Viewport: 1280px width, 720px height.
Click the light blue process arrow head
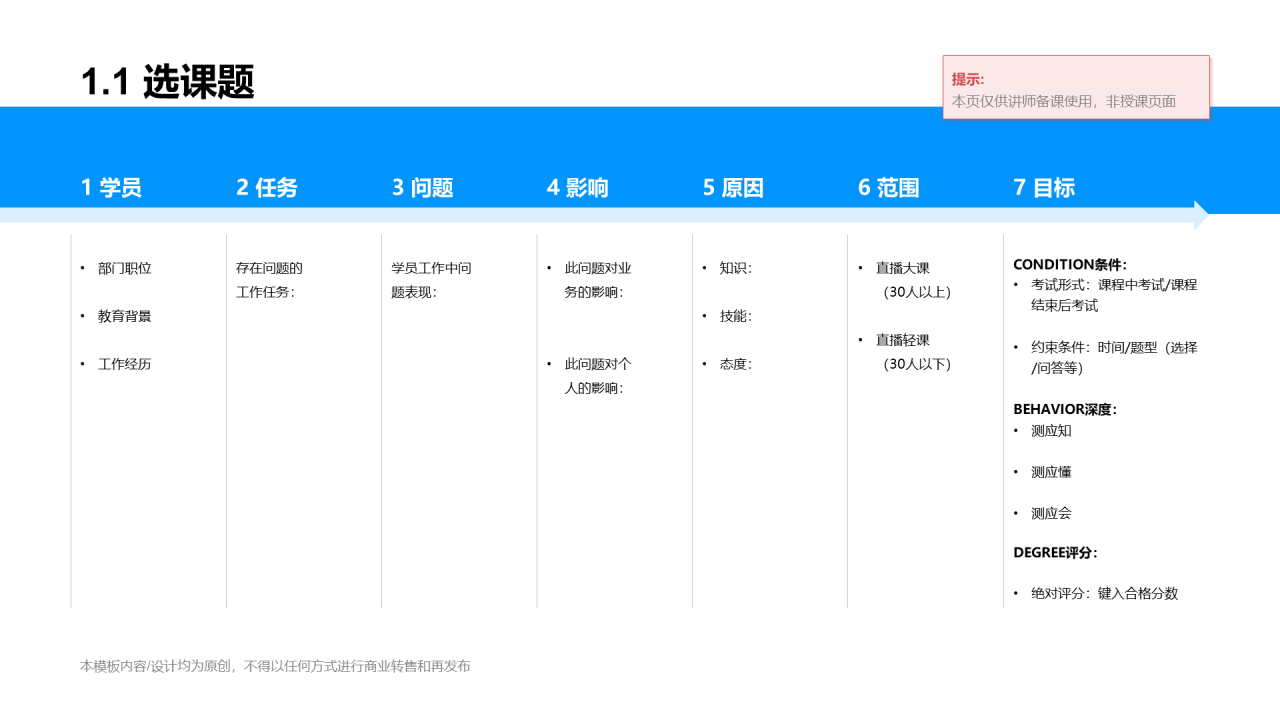(1201, 214)
